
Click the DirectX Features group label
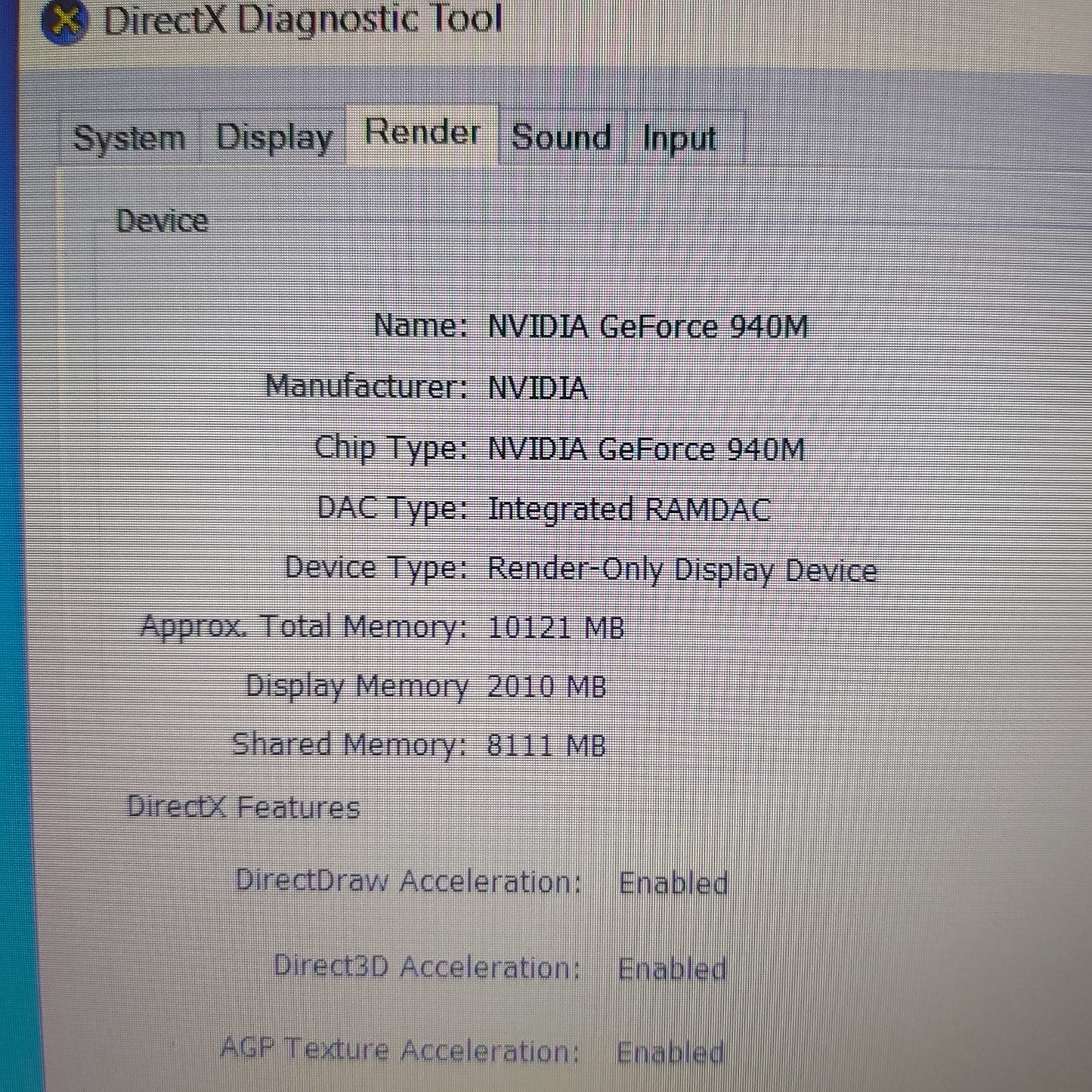pyautogui.click(x=243, y=806)
